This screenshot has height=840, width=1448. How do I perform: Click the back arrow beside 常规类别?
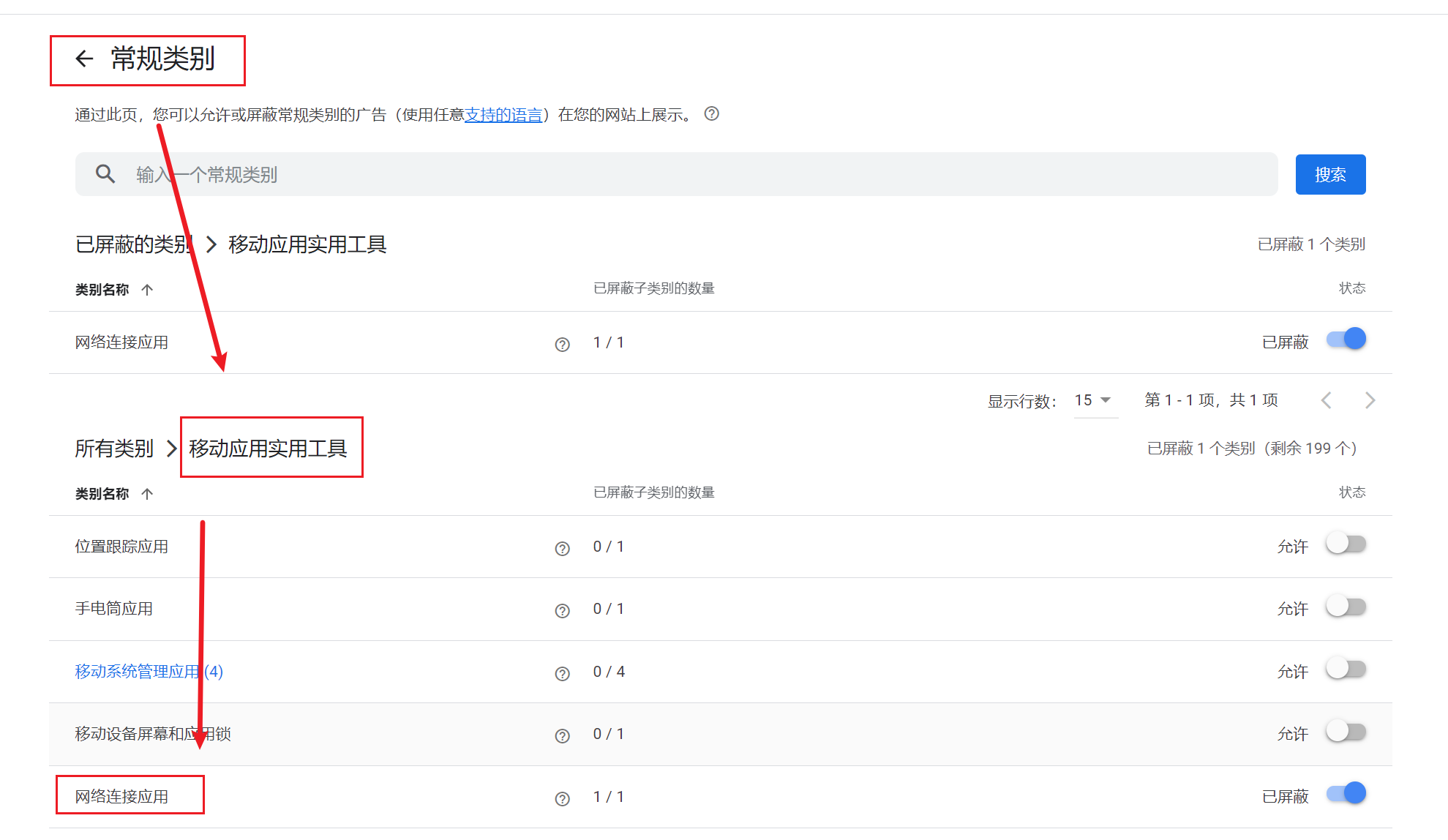(85, 59)
